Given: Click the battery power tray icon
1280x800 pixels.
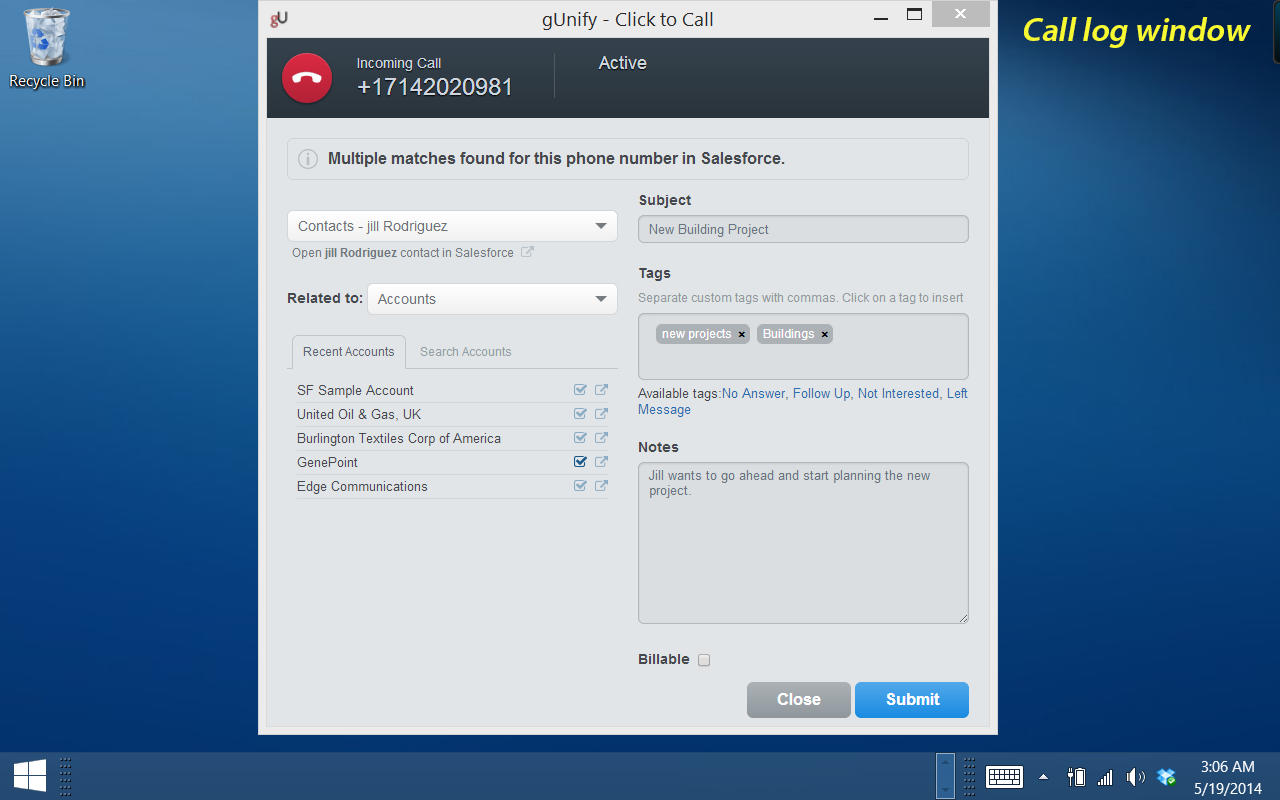Looking at the screenshot, I should pyautogui.click(x=1077, y=777).
